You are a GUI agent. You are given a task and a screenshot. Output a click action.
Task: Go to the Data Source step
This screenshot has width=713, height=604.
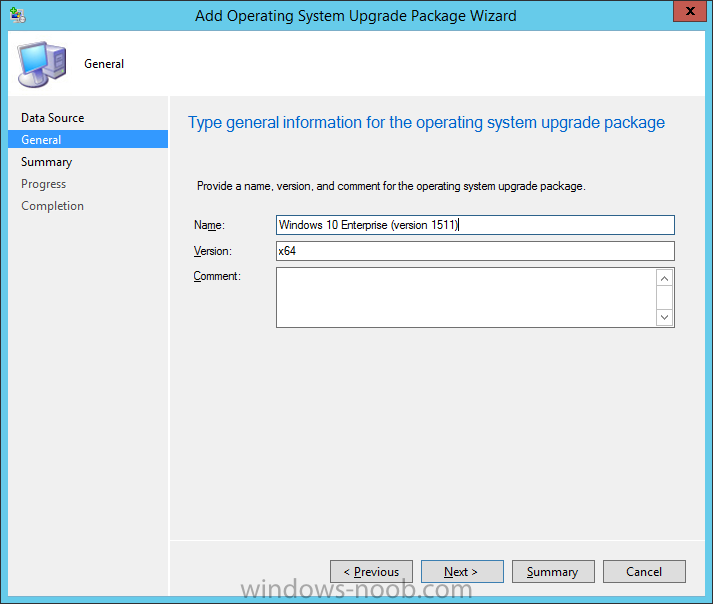pyautogui.click(x=52, y=118)
